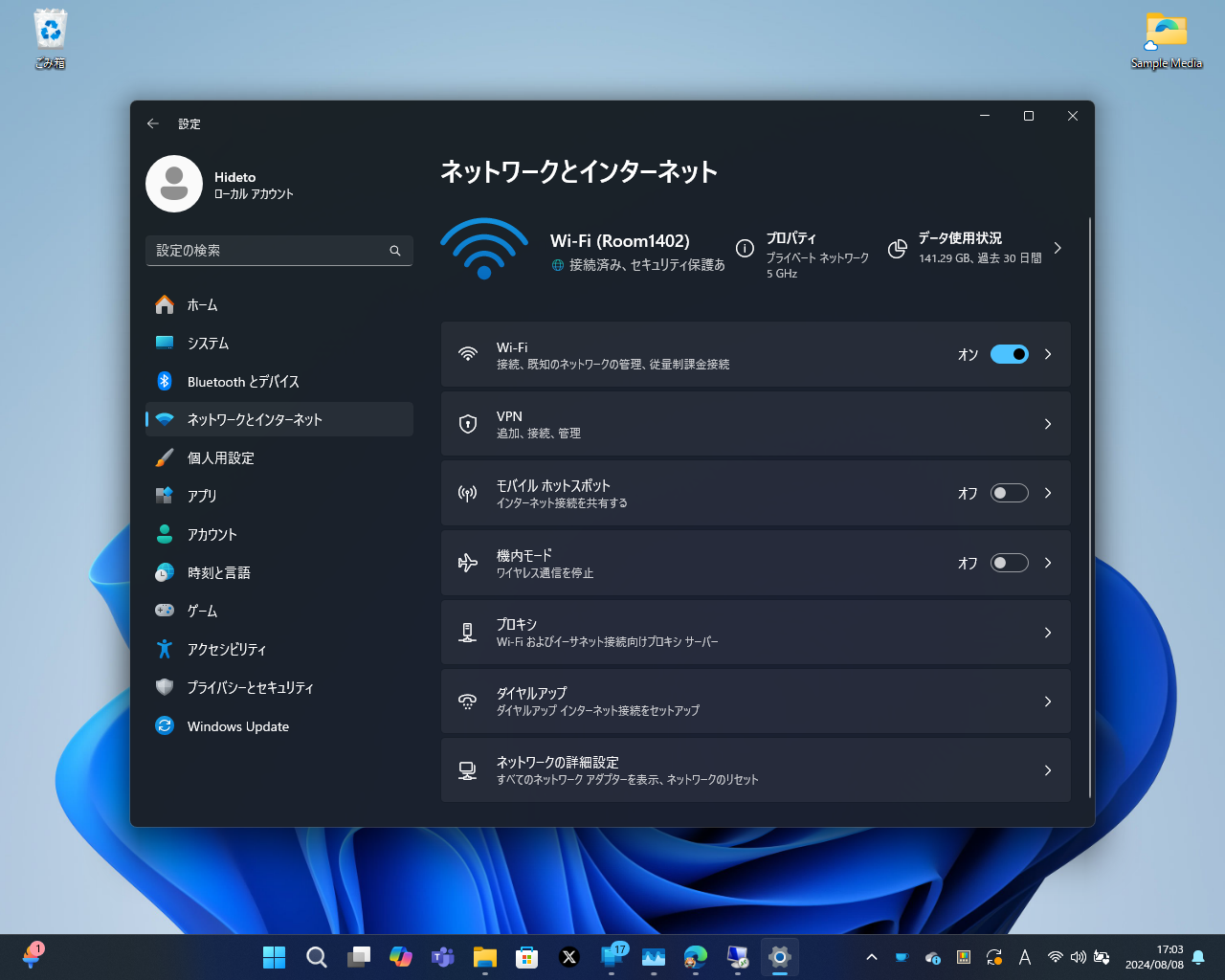Select the ゲーム section icon in sidebar
The image size is (1225, 980).
coord(163,611)
